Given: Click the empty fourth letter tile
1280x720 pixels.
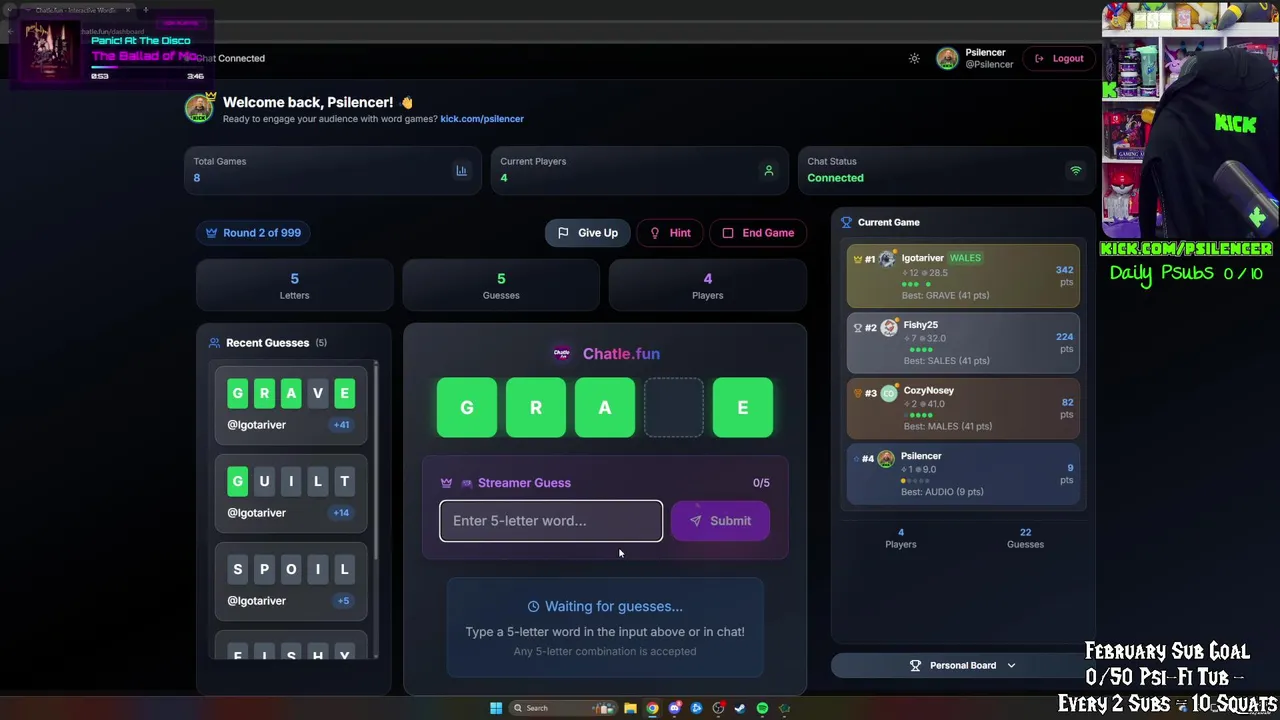Looking at the screenshot, I should point(673,408).
